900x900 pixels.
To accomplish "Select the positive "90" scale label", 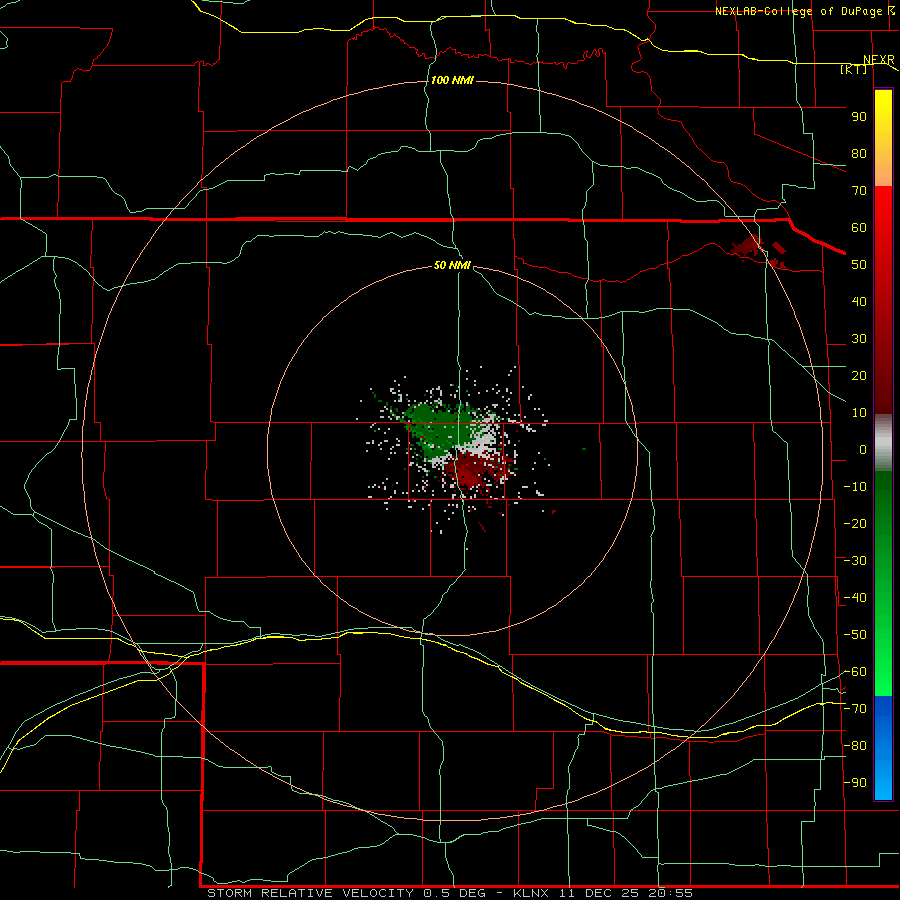I will (859, 117).
